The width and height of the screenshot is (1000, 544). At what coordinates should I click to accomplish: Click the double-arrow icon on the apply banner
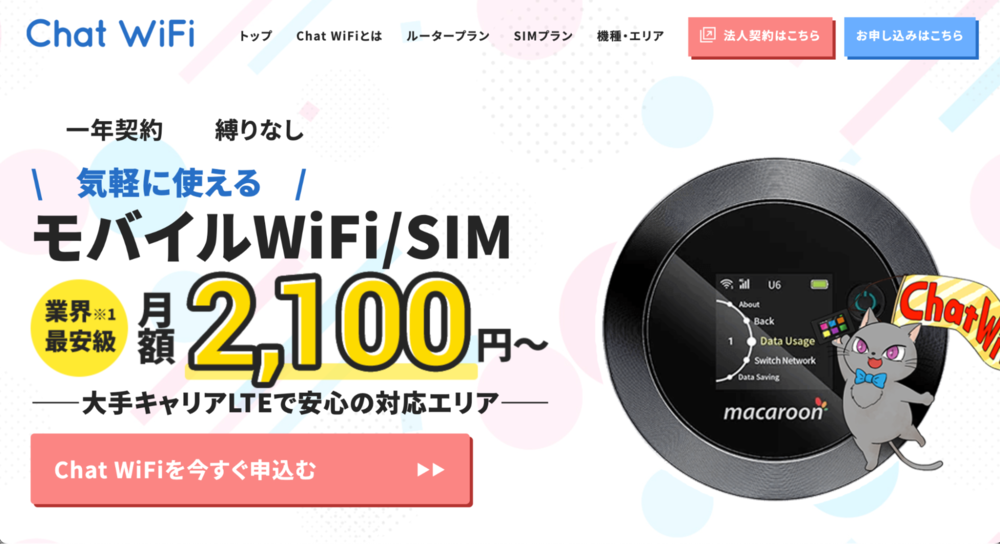point(430,470)
